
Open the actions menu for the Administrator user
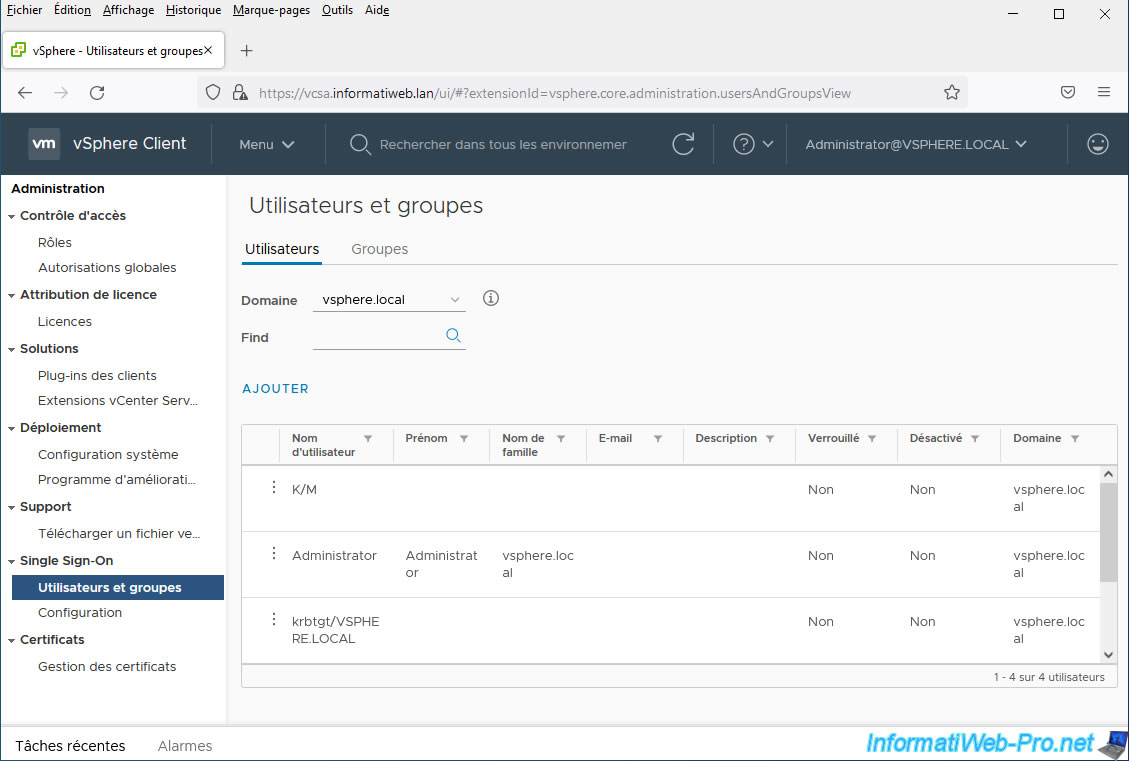click(274, 553)
